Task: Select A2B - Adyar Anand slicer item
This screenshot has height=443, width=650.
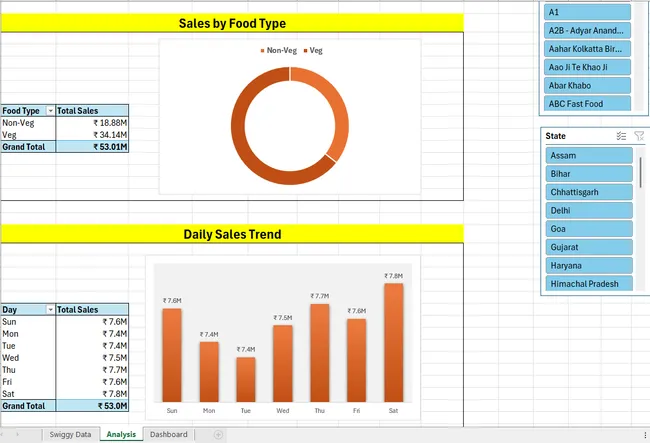Action: point(587,30)
